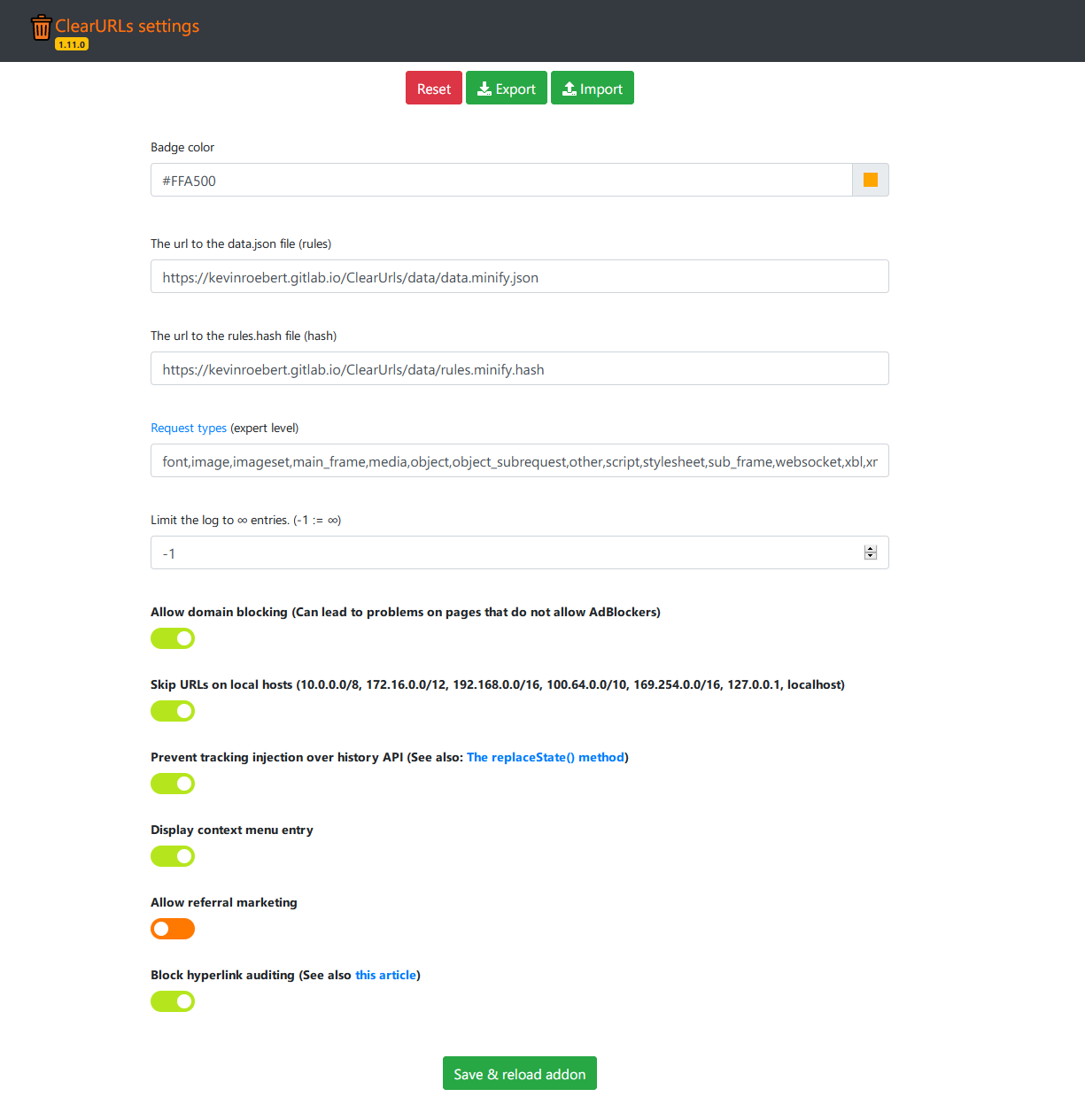Image resolution: width=1085 pixels, height=1120 pixels.
Task: Click the request types text field
Action: [x=519, y=461]
